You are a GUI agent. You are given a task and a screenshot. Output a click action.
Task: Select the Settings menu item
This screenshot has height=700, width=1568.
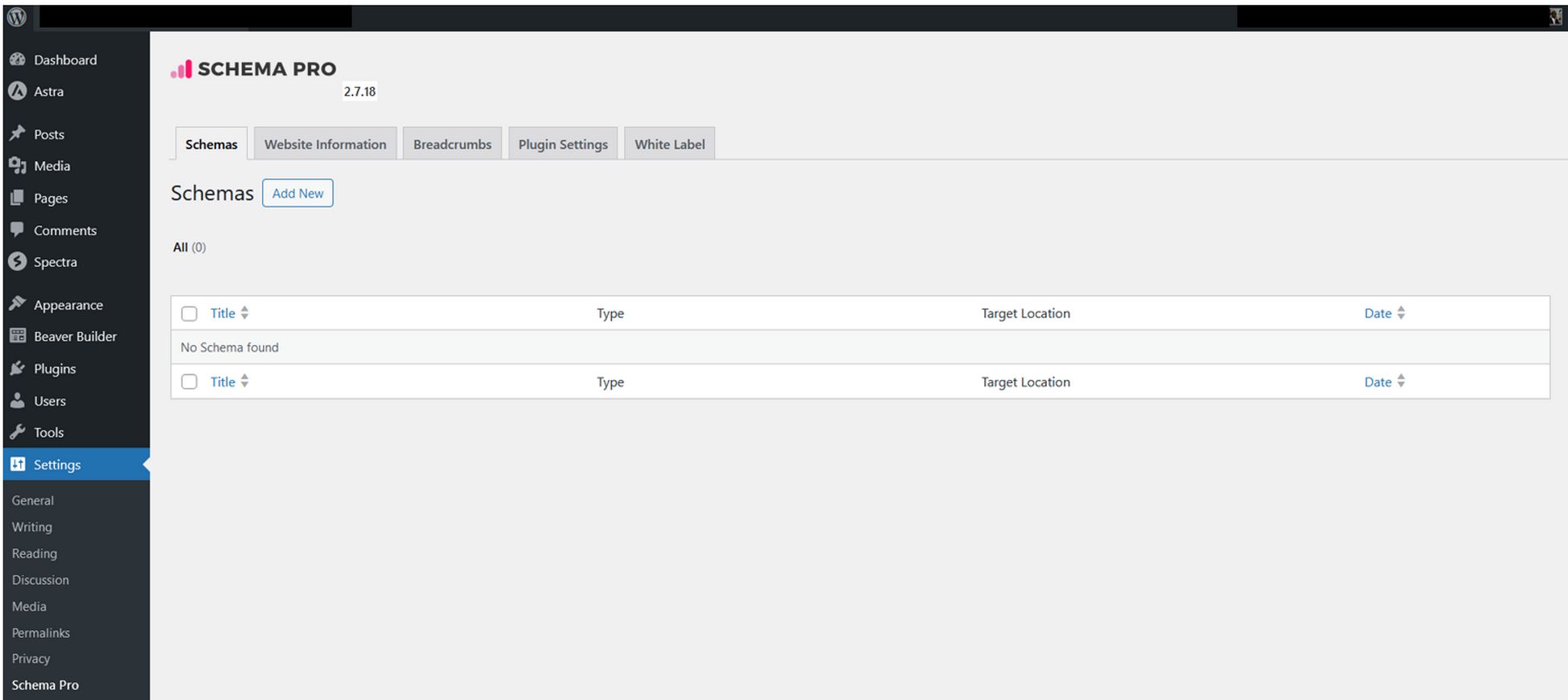pos(76,464)
